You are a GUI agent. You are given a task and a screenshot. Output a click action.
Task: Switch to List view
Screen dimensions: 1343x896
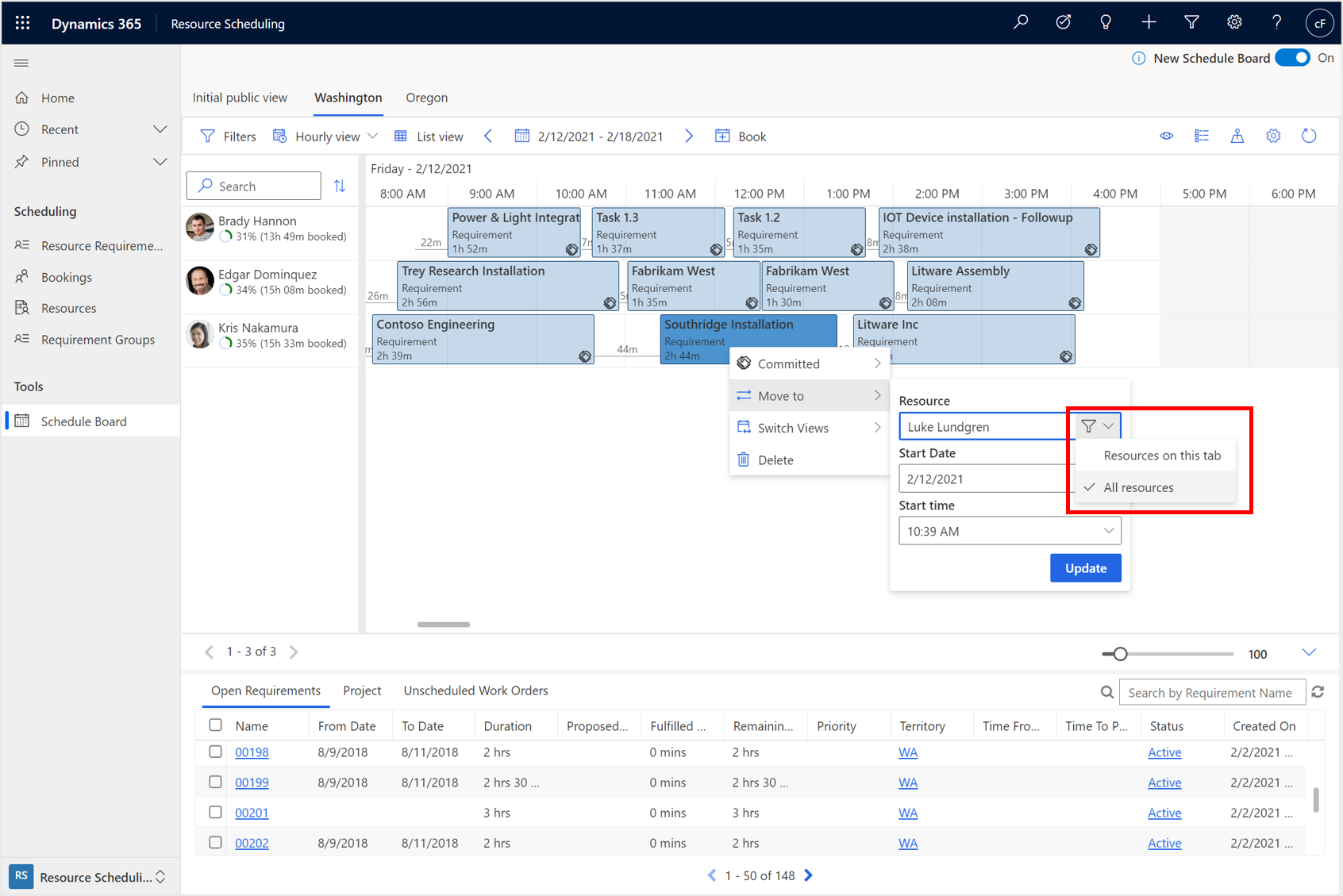point(429,136)
